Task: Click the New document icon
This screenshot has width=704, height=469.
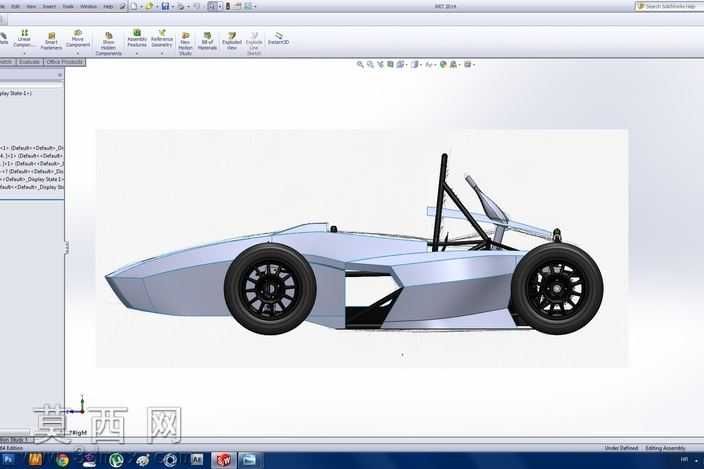Action: tap(134, 6)
